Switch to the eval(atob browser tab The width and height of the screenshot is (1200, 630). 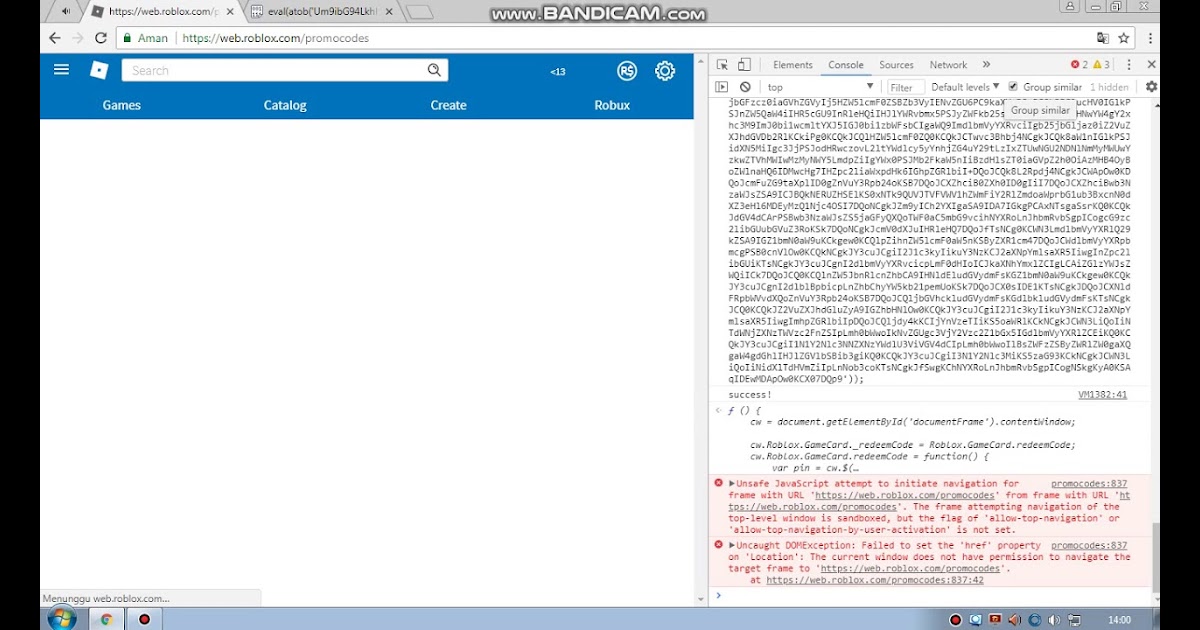tap(322, 12)
